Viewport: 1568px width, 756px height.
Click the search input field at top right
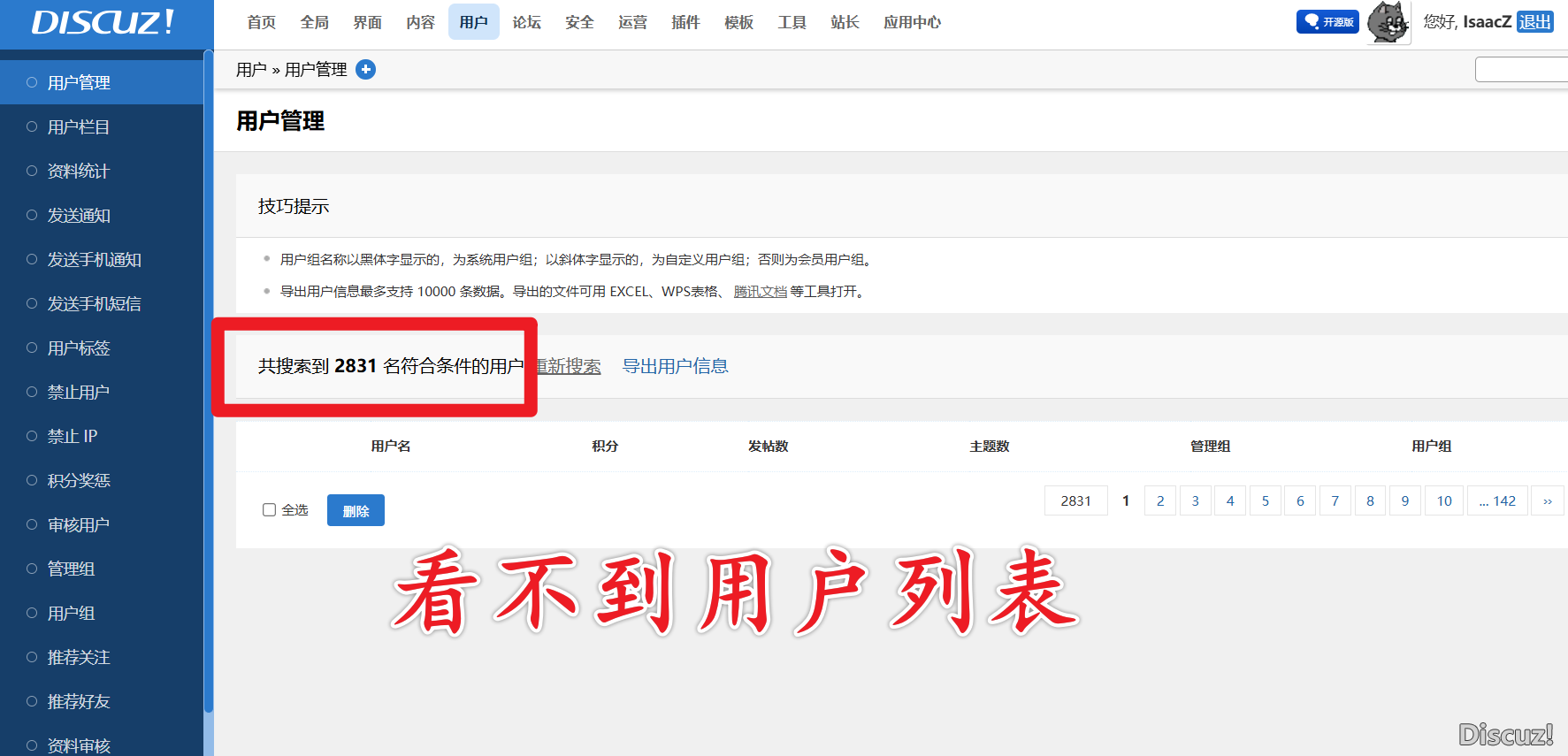[1521, 69]
